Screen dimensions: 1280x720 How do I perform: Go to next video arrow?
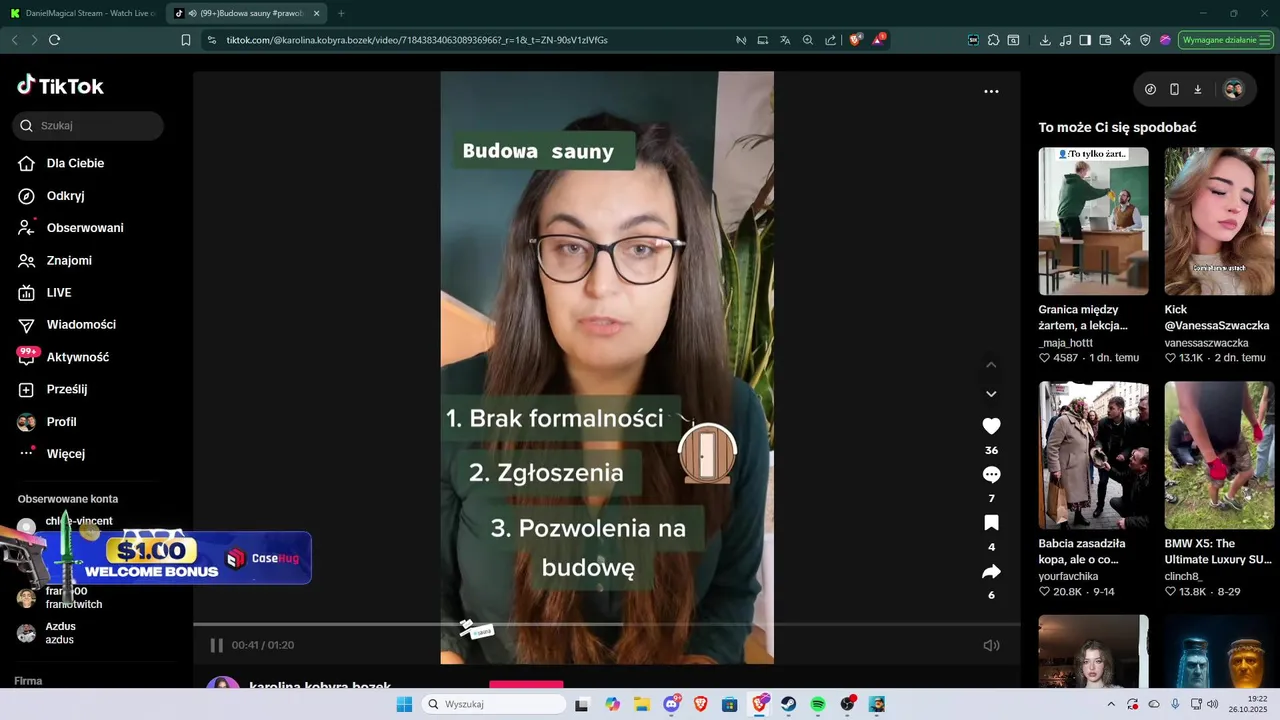[991, 394]
